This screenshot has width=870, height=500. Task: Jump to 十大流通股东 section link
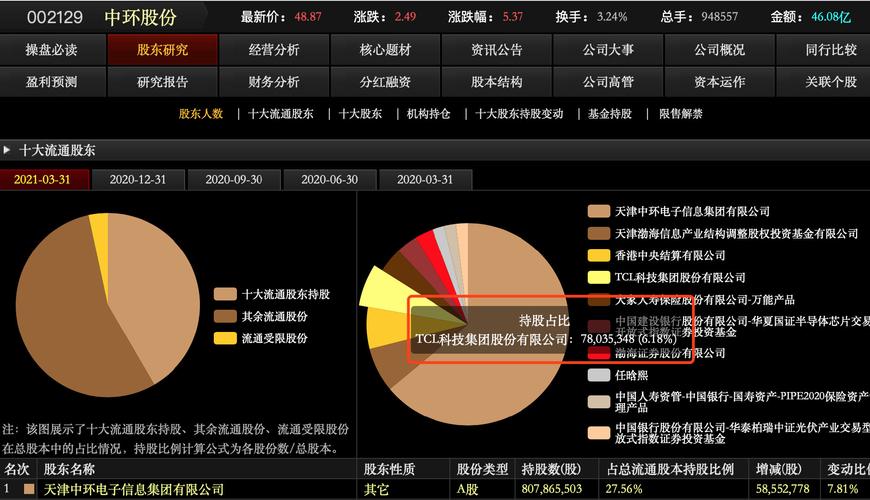coord(281,114)
